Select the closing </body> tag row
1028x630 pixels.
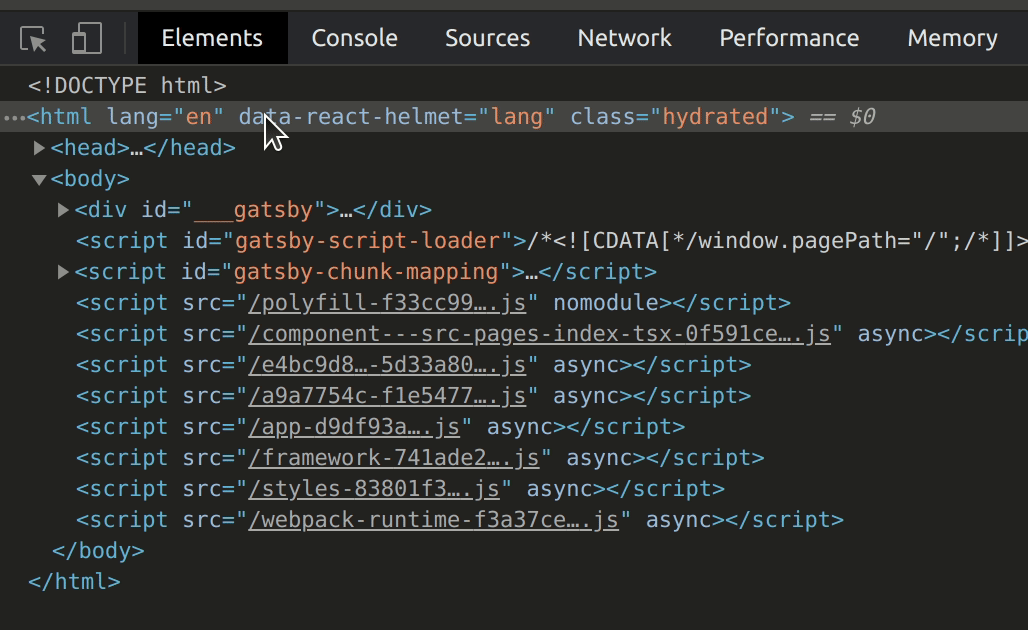coord(98,551)
